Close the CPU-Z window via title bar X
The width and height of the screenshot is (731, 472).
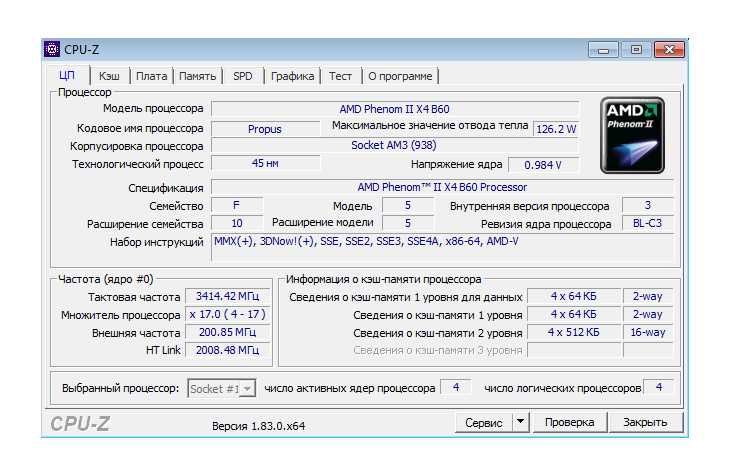point(668,49)
